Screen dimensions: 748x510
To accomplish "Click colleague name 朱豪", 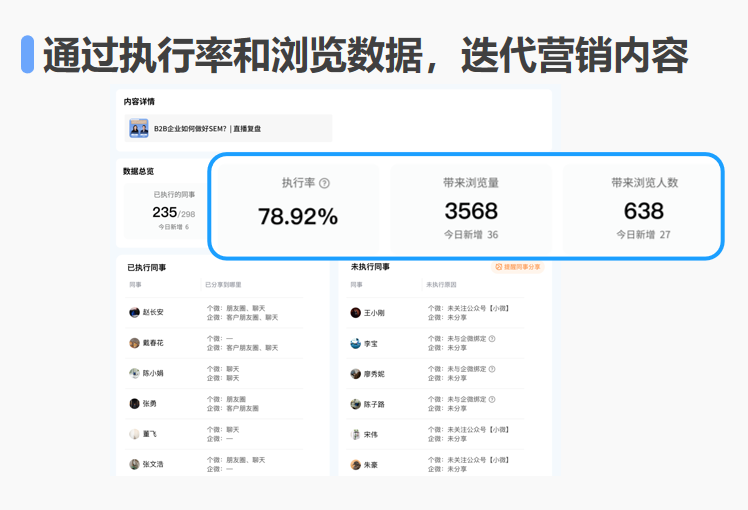I will tap(371, 465).
